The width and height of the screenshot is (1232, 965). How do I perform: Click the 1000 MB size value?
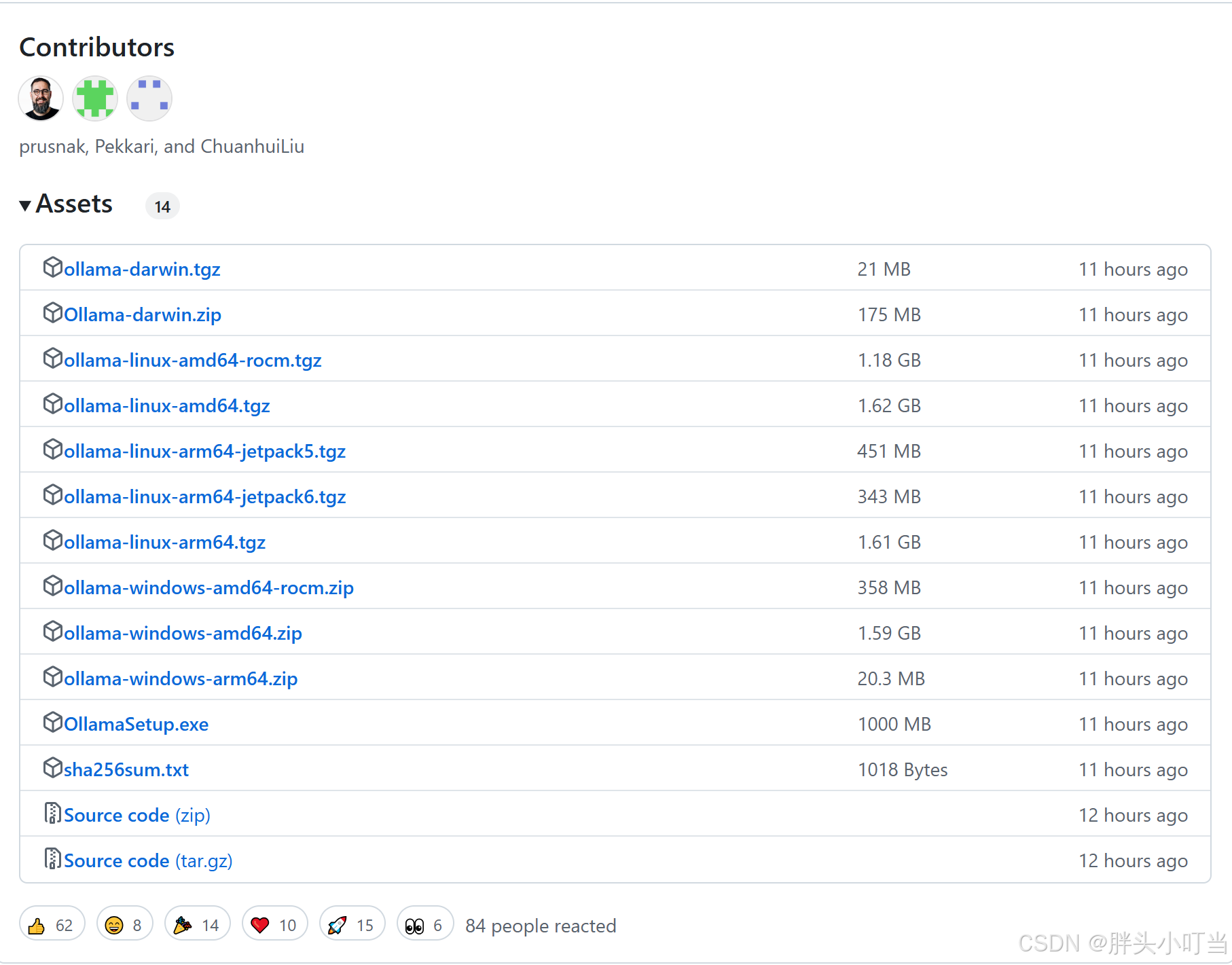(894, 724)
